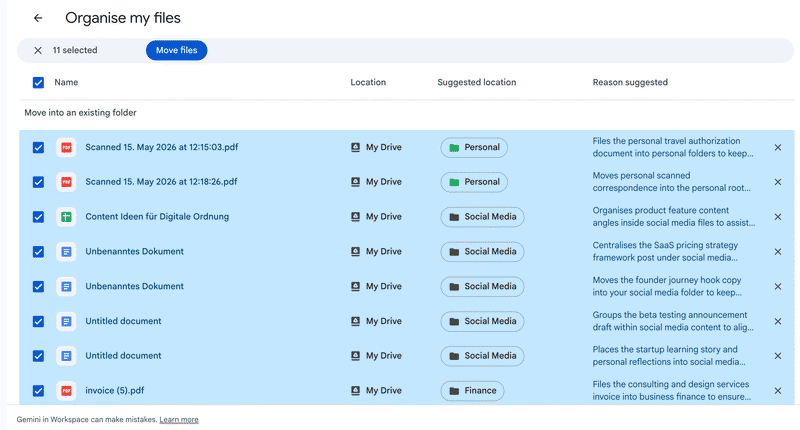
Task: Click file name Scanned 15. May 2026 at 12:15:03.pdf
Action: pos(162,147)
